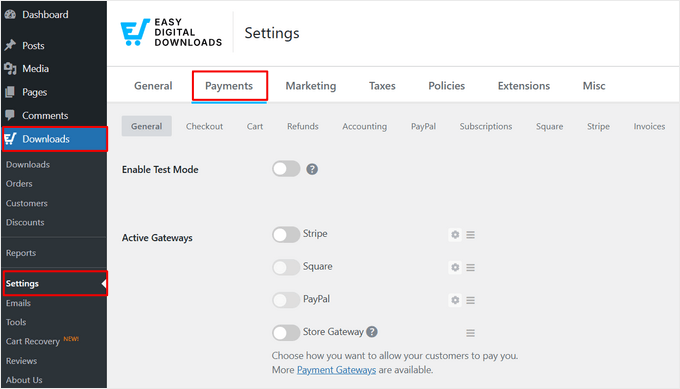
Task: Click the Store Gateway reorder handle
Action: tap(471, 333)
